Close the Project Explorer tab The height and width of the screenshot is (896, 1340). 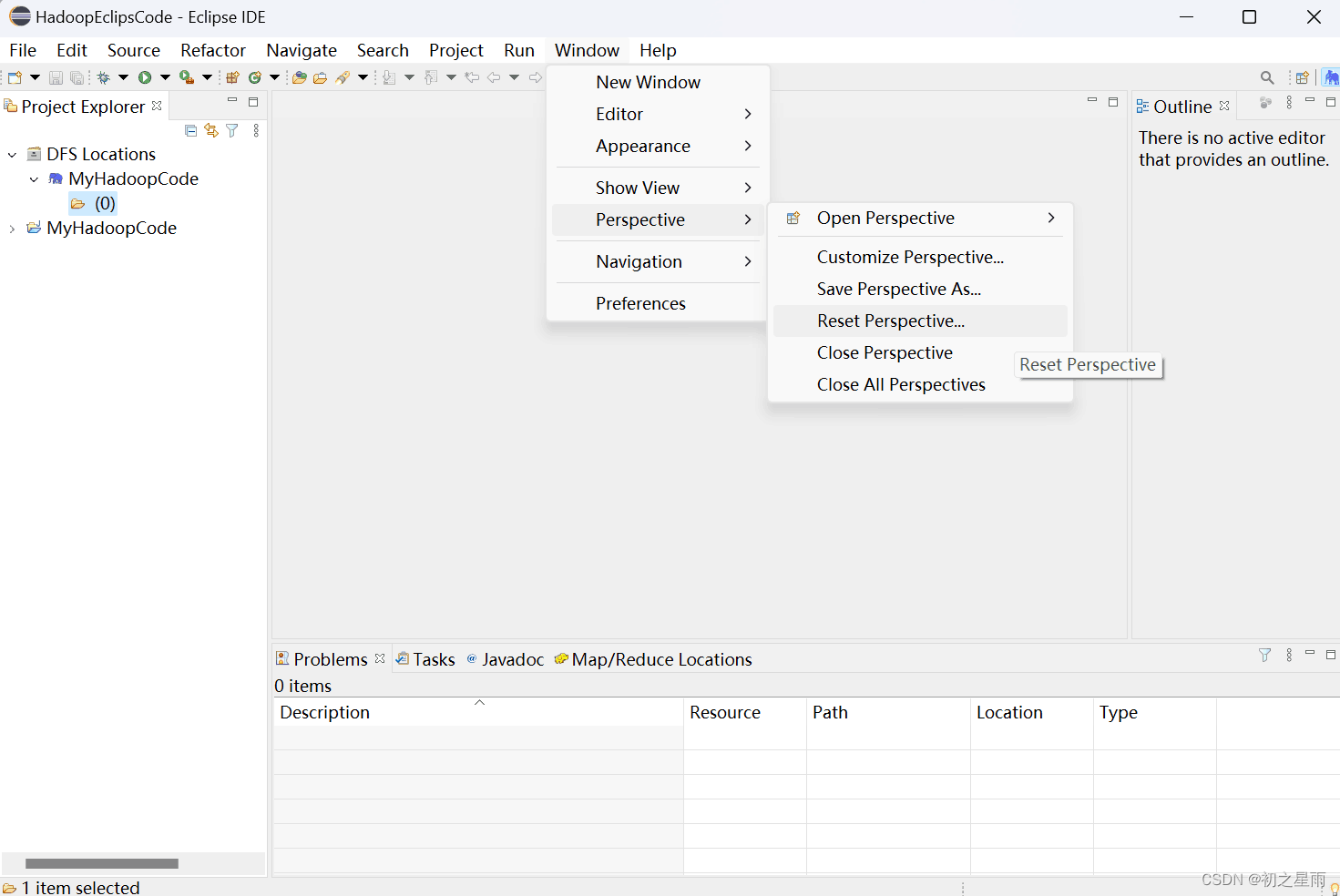(157, 106)
